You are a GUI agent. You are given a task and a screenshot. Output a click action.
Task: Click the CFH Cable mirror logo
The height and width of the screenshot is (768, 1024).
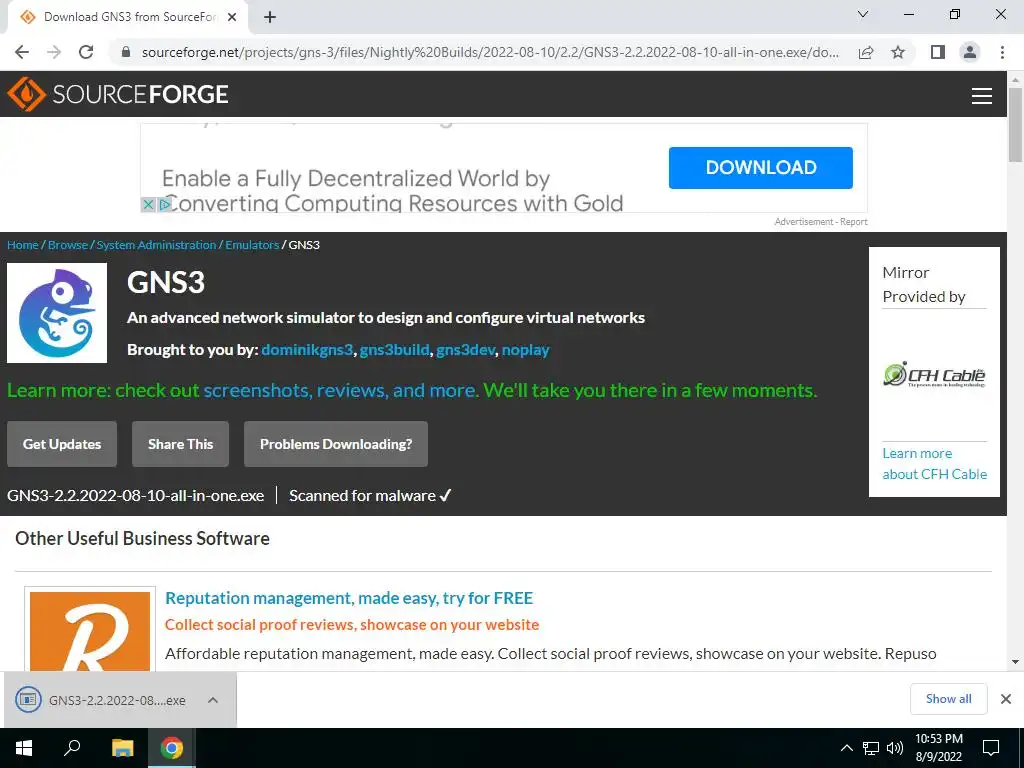[x=934, y=375]
